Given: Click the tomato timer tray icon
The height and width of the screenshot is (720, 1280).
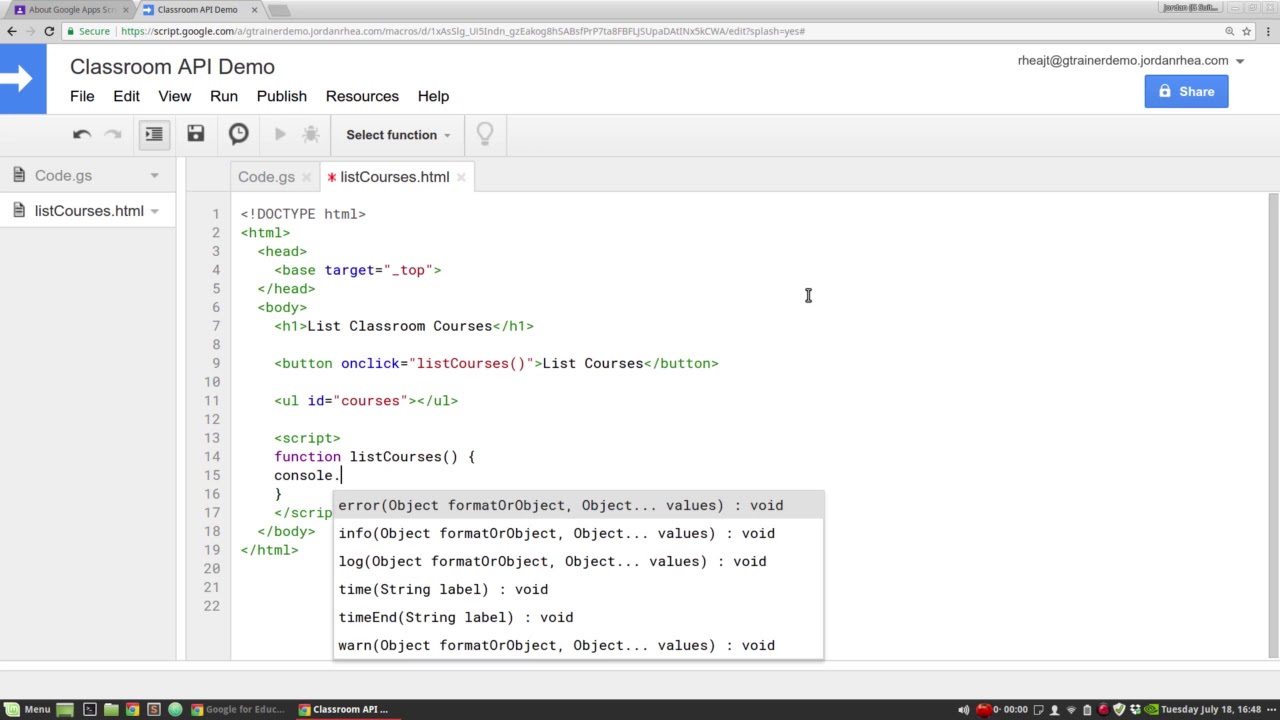Looking at the screenshot, I should [984, 710].
